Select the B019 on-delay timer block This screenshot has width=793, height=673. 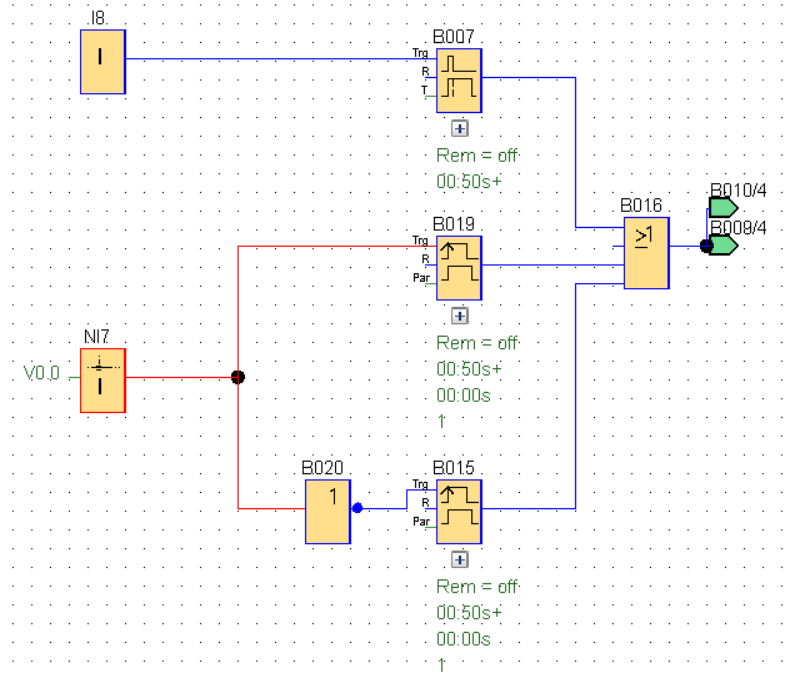pos(459,268)
